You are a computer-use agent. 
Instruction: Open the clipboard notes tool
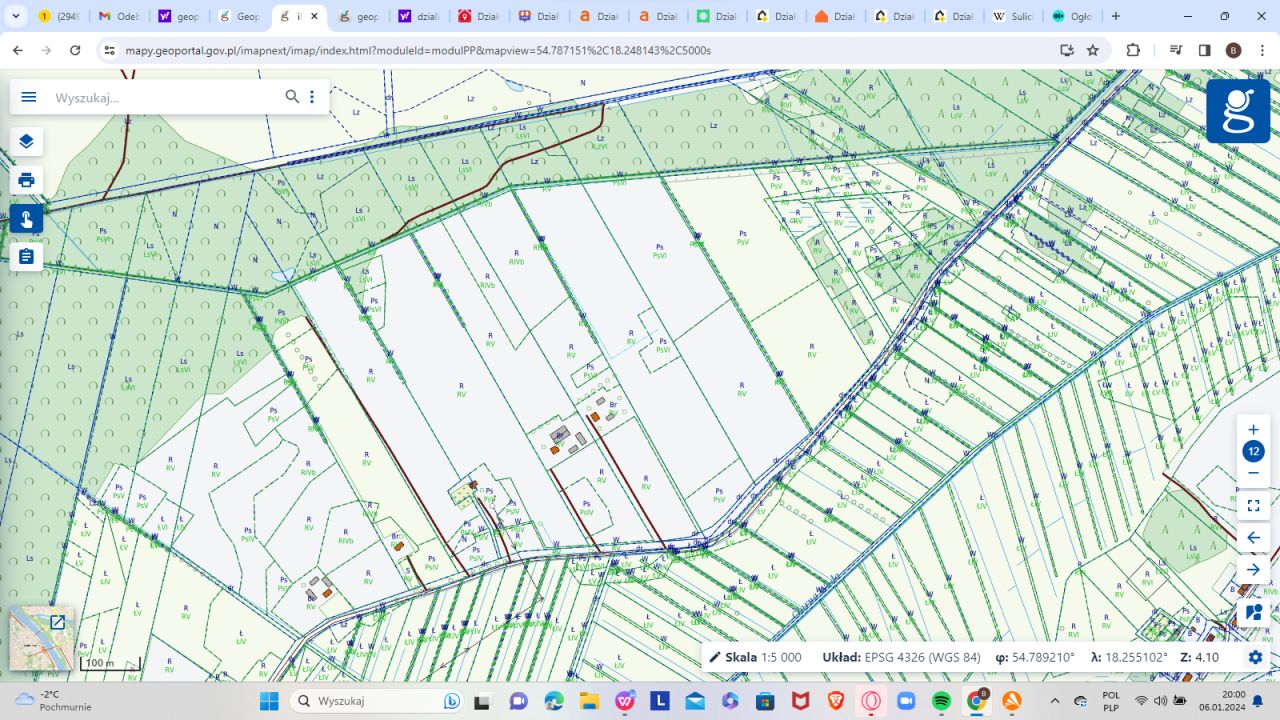point(26,257)
